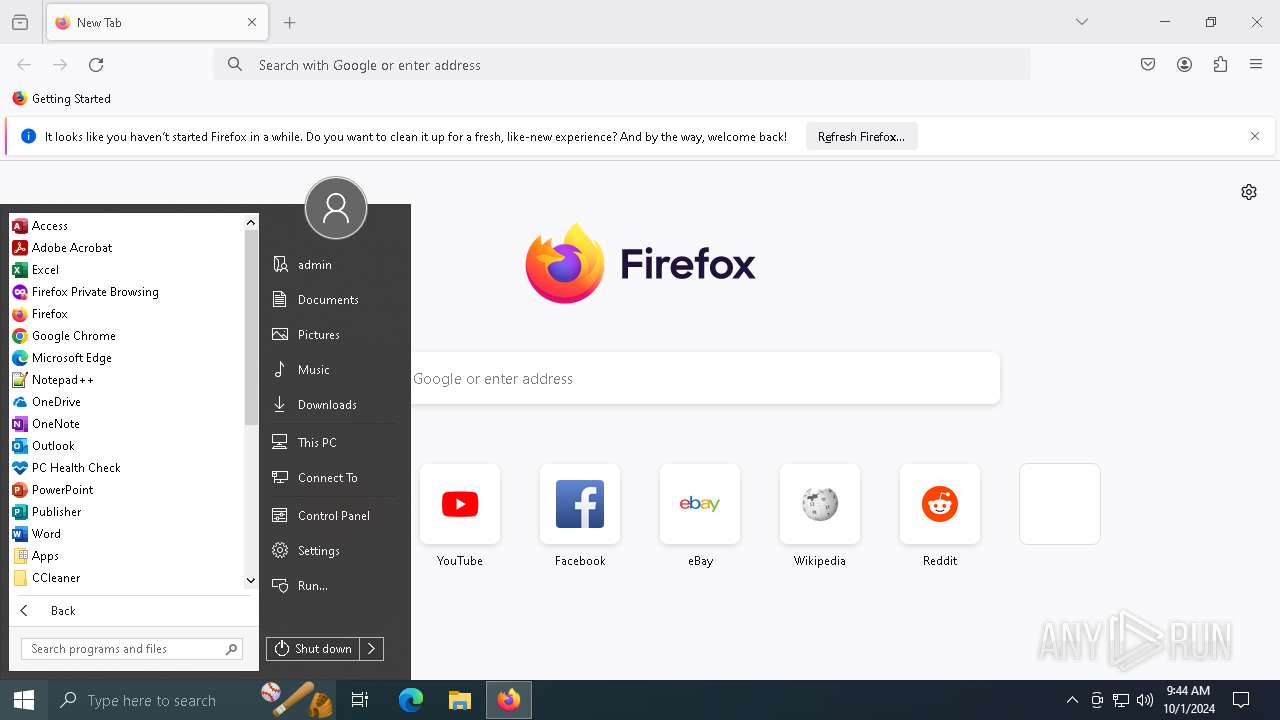This screenshot has height=720, width=1280.
Task: Launch Outlook from the Start menu
Action: click(128, 446)
